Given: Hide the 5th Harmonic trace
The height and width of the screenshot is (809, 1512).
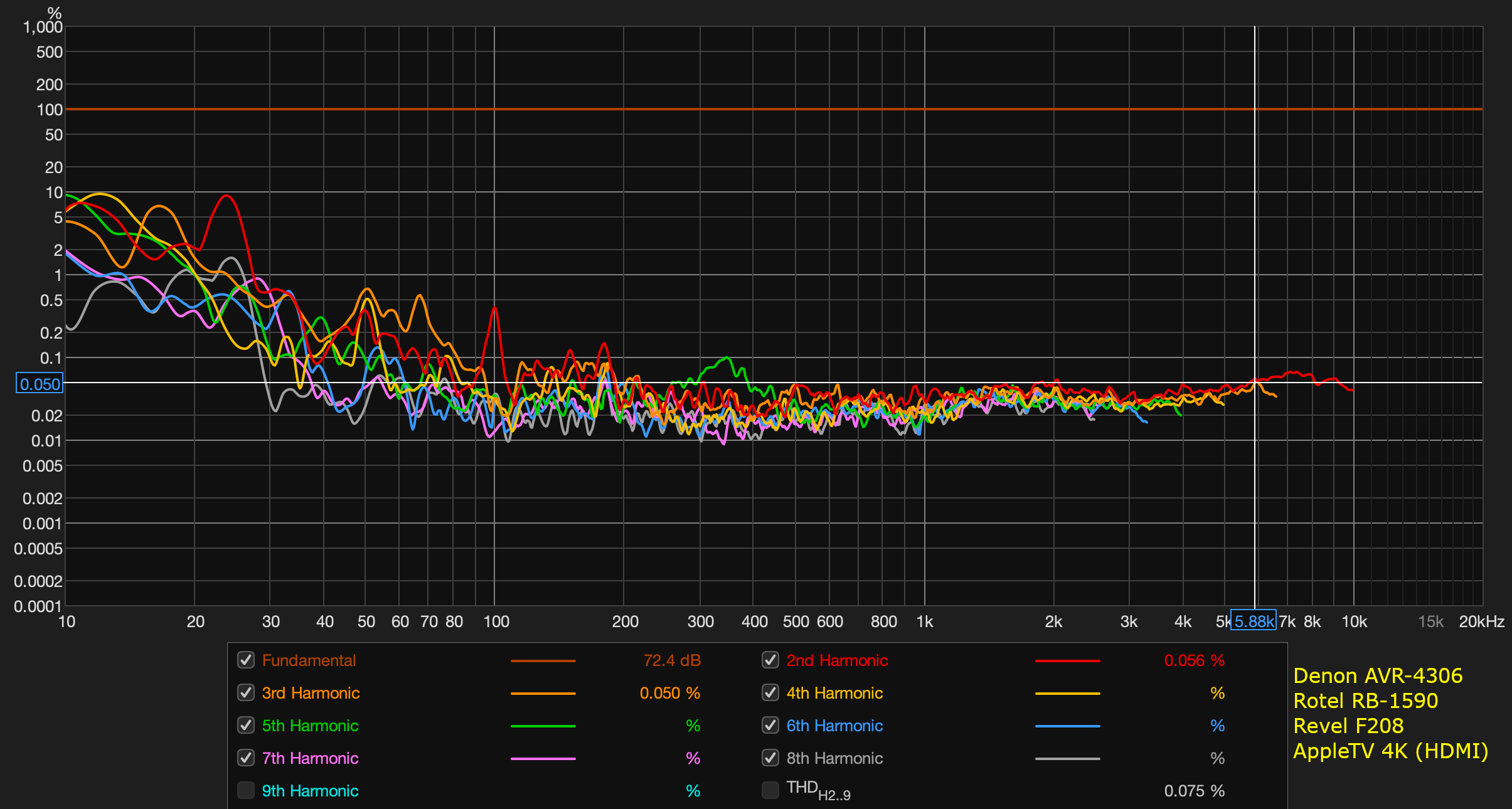Looking at the screenshot, I should tap(246, 725).
